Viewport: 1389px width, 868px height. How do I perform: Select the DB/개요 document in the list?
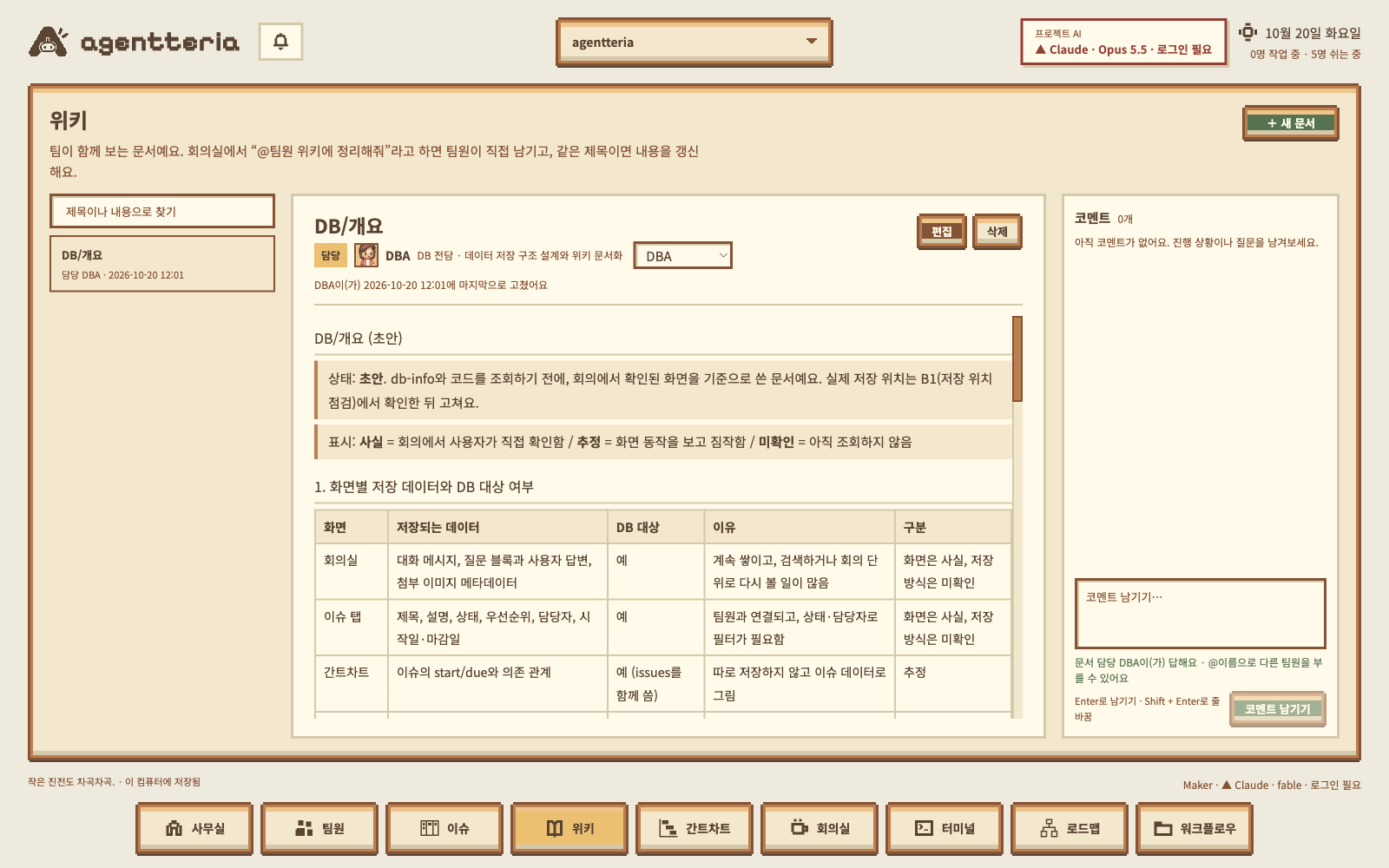(162, 264)
